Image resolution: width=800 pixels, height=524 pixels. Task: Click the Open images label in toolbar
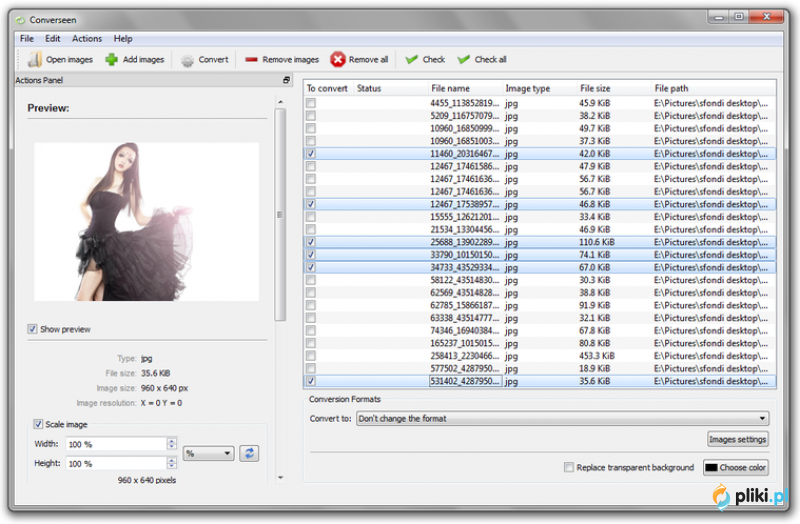[x=69, y=60]
